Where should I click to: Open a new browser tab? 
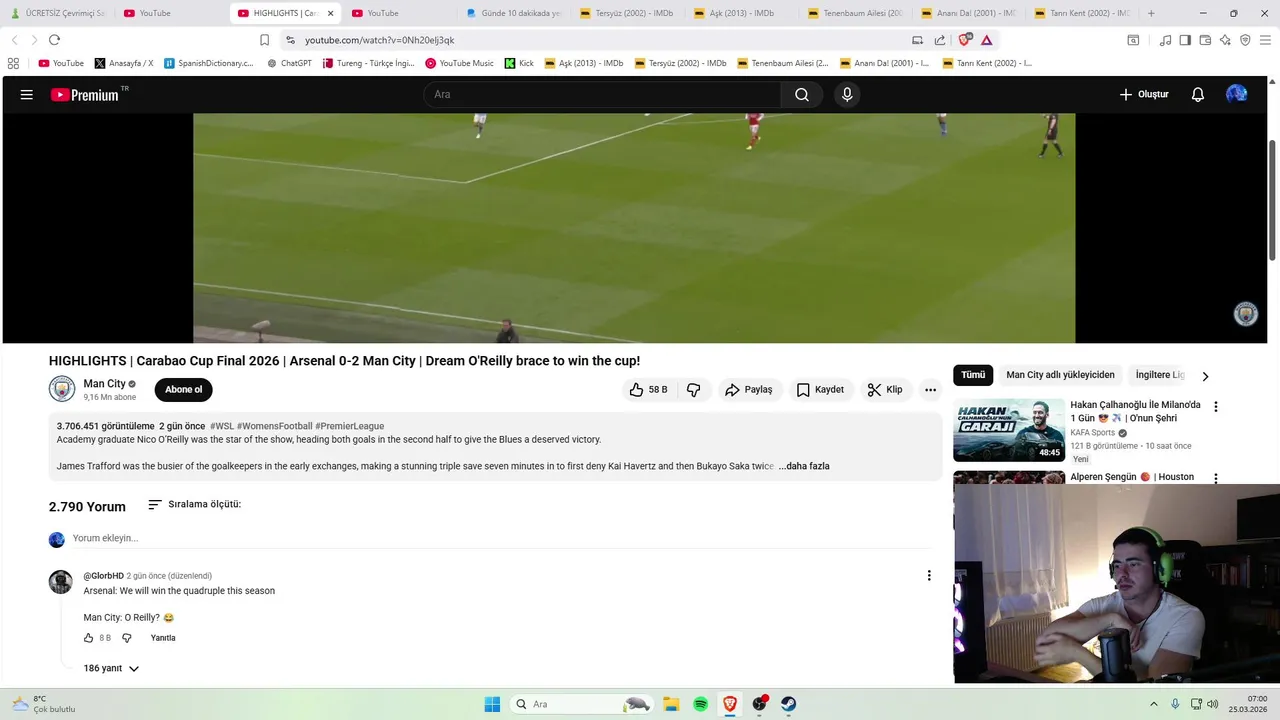pos(1151,13)
